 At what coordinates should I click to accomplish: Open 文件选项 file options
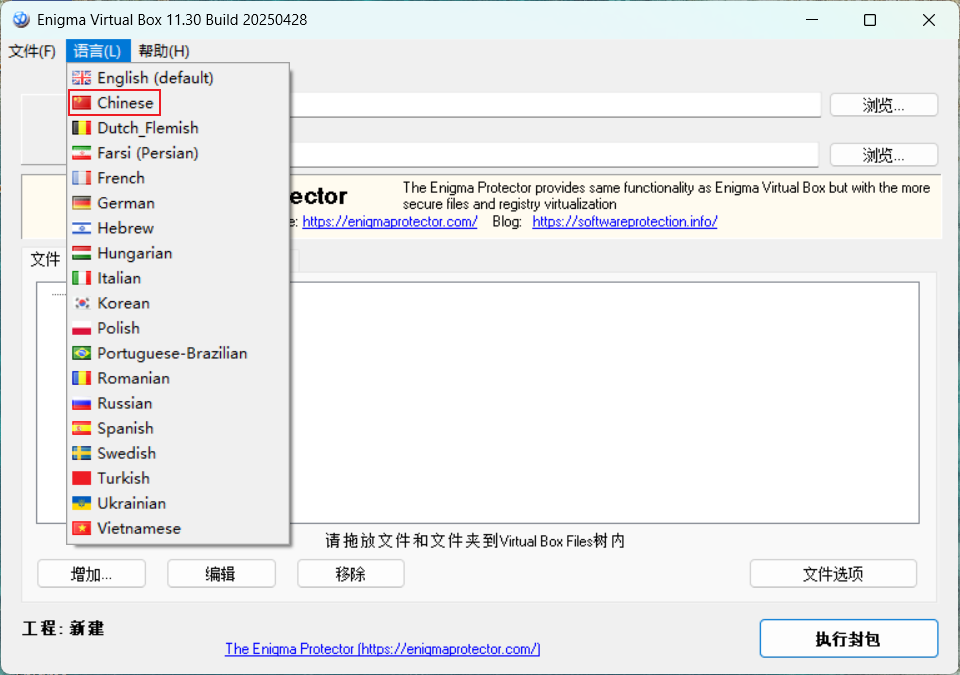point(833,574)
